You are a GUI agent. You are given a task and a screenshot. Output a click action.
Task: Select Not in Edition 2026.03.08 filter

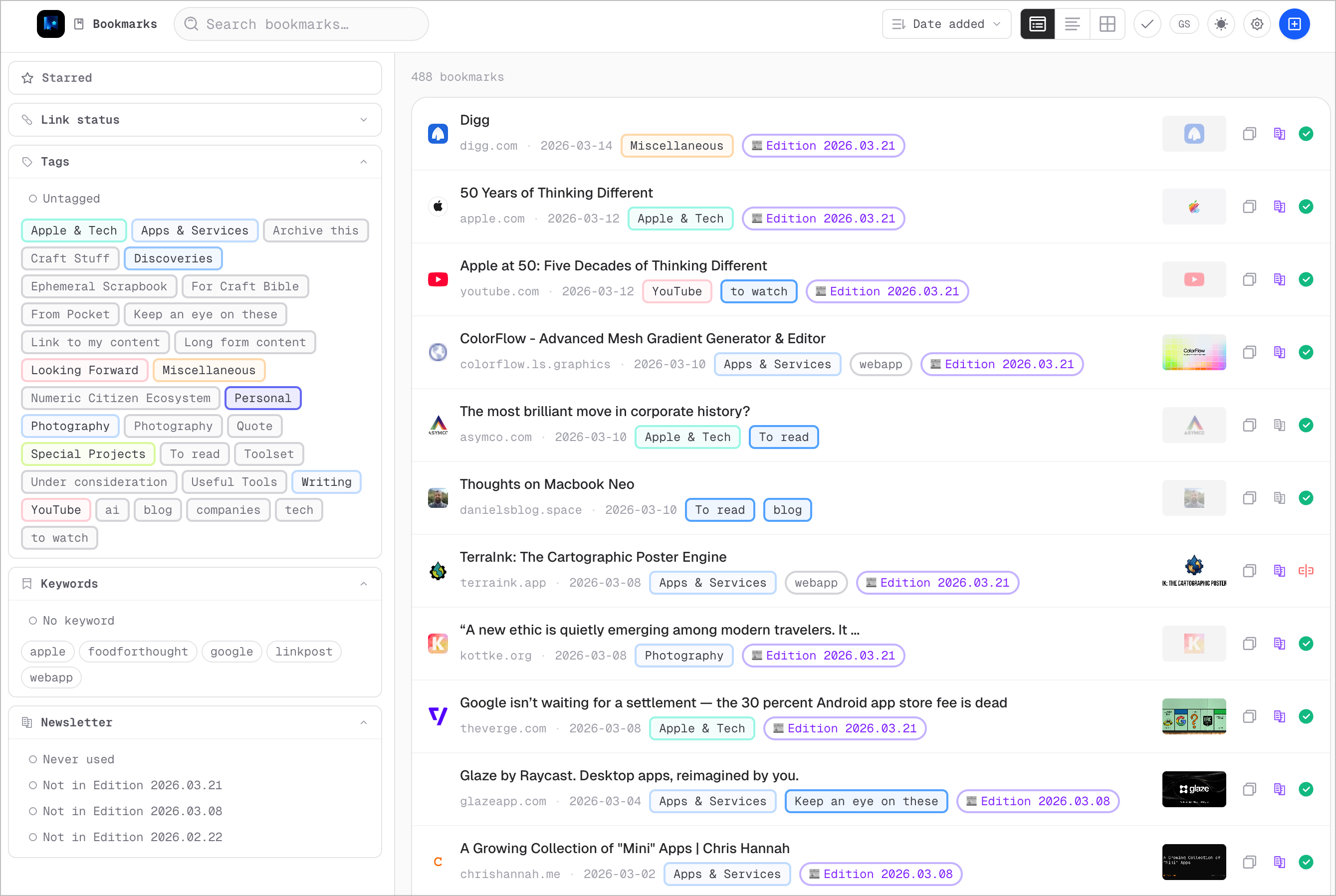click(33, 811)
